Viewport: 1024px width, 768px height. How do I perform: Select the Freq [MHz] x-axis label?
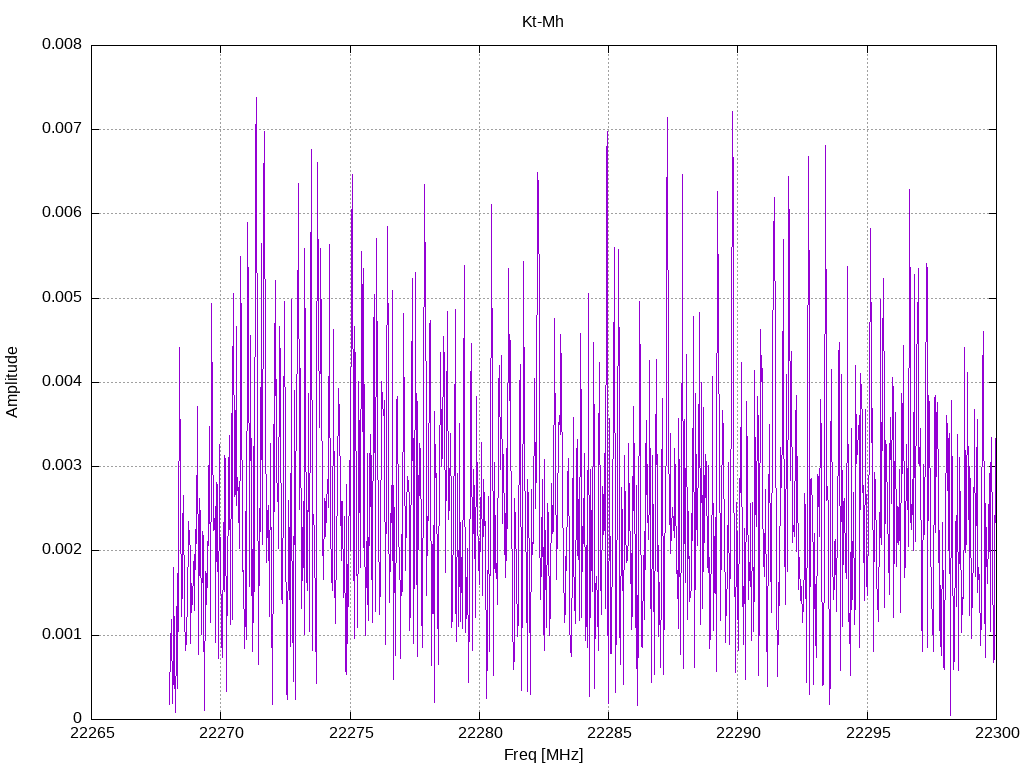point(543,755)
